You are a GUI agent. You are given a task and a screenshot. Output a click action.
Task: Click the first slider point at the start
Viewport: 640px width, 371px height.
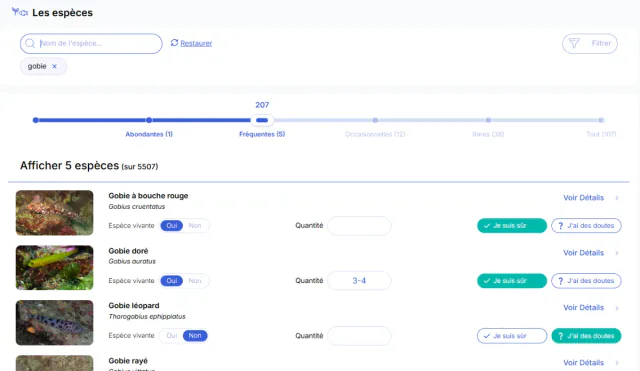click(x=36, y=120)
